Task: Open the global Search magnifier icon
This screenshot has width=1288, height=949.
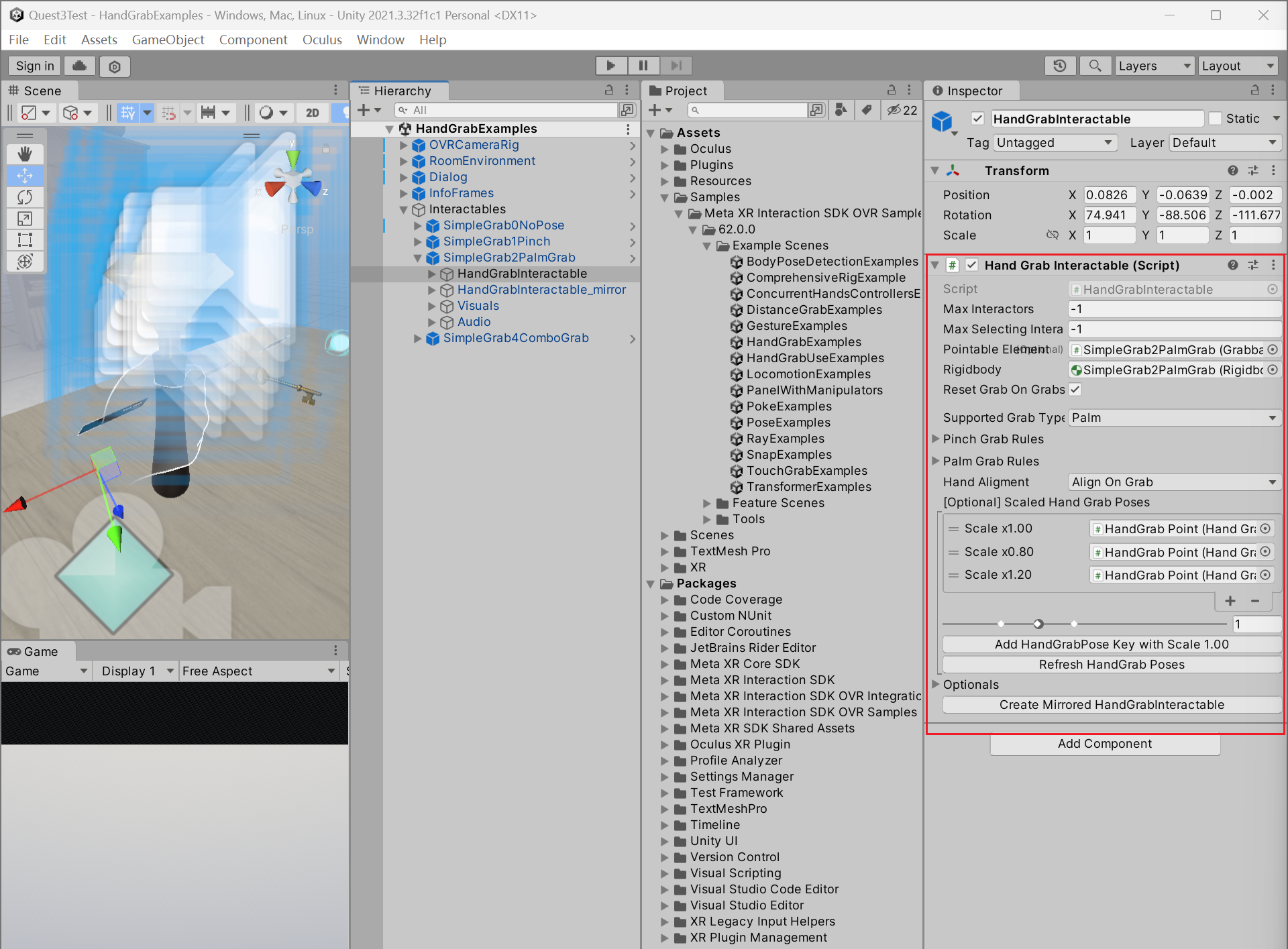Action: pyautogui.click(x=1095, y=66)
